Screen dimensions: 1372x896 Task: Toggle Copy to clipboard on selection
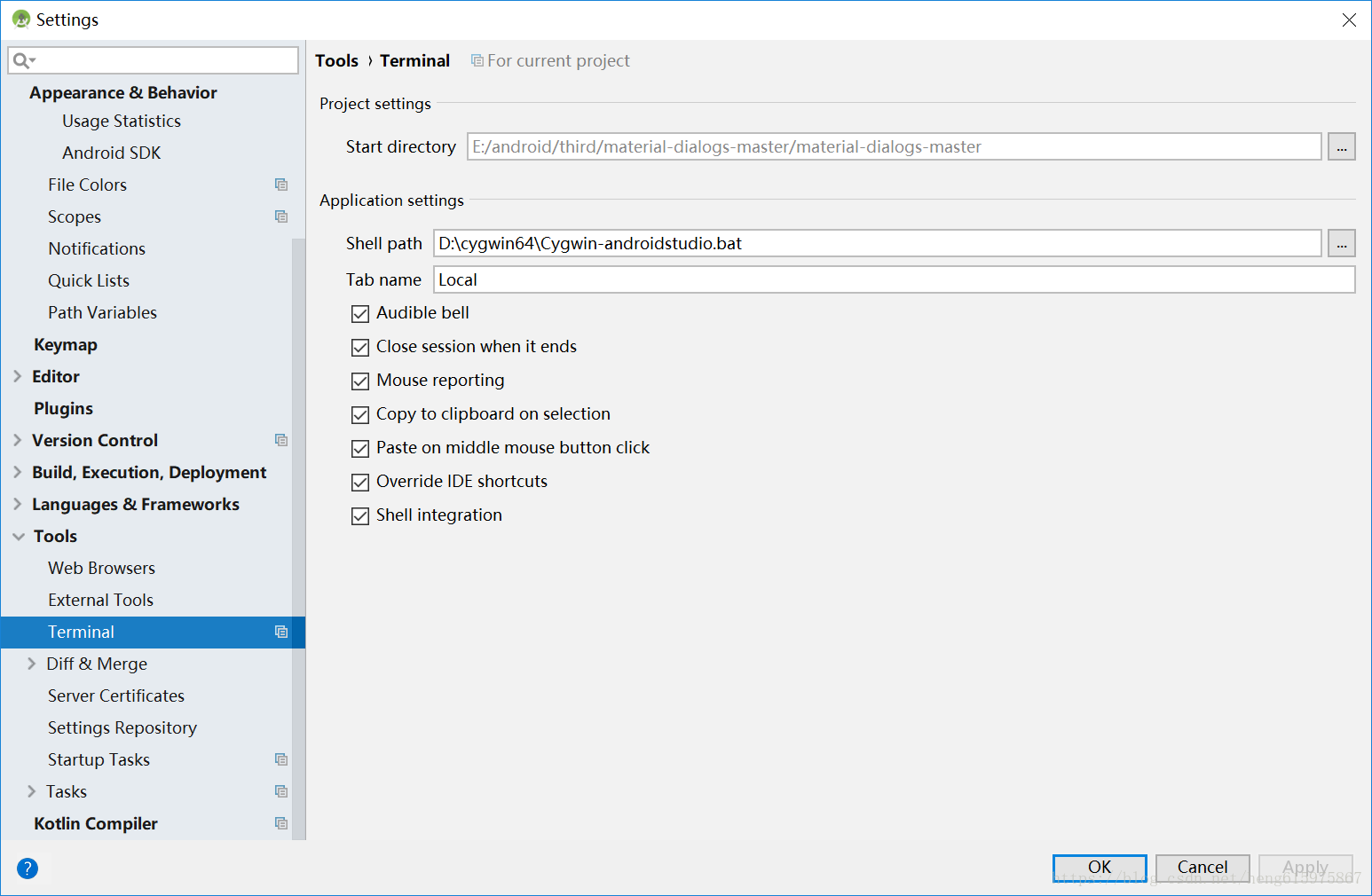(x=360, y=415)
